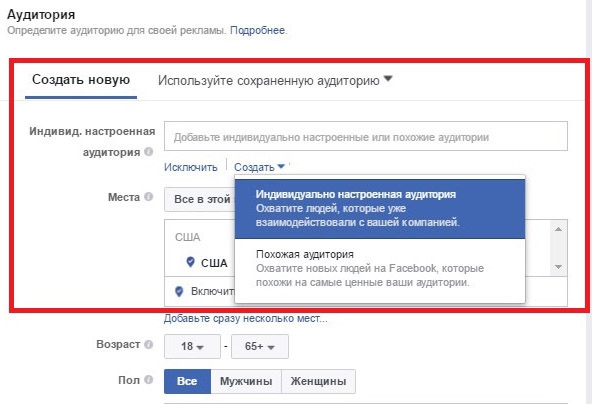Screen dimensions: 592x404
Task: Click location pin icon beside Включить
Action: pyautogui.click(x=179, y=291)
